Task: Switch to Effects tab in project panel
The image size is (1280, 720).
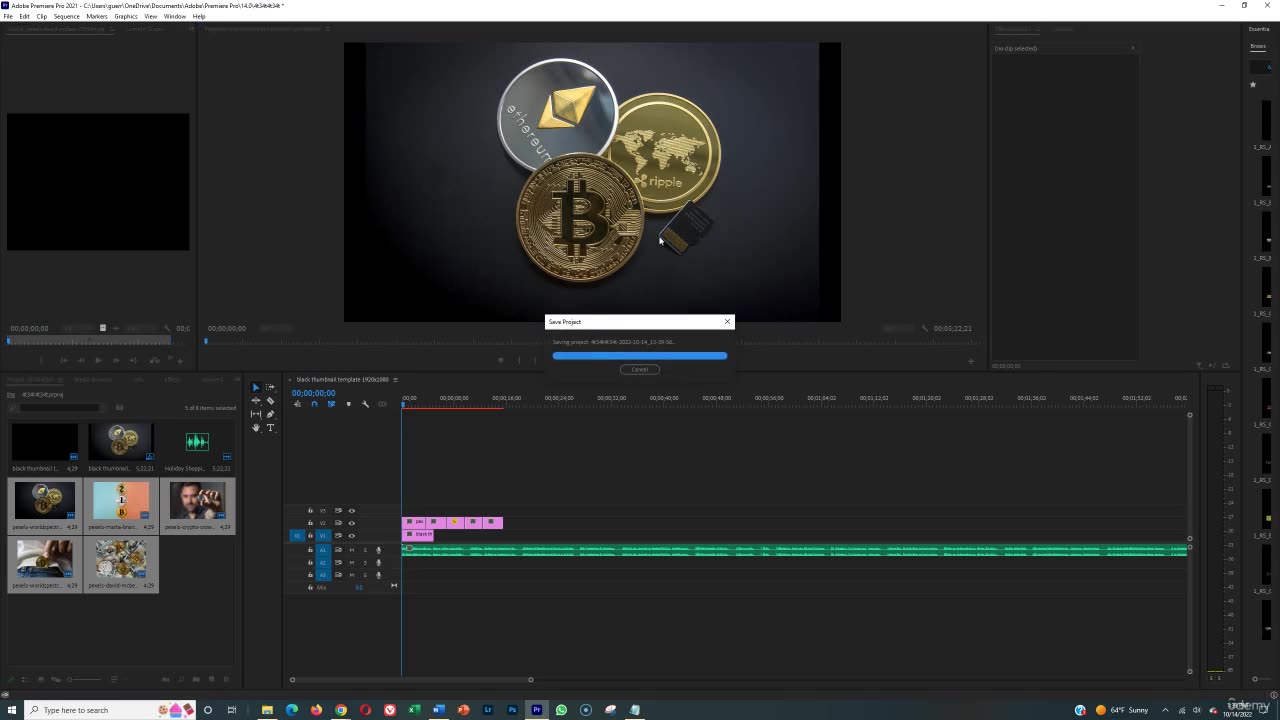Action: [x=172, y=379]
